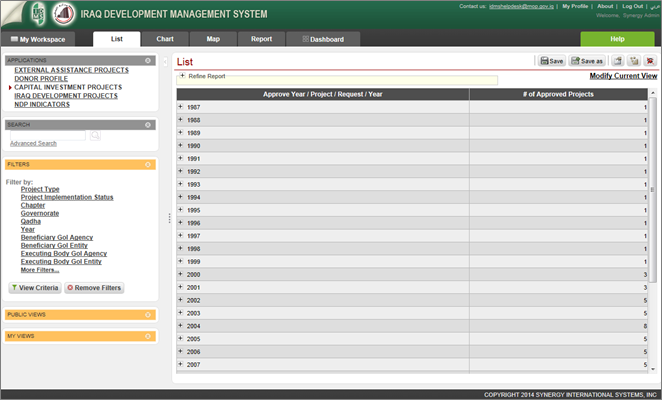The height and width of the screenshot is (400, 662).
Task: Collapse the Filters panel using its round icon
Action: pos(148,164)
